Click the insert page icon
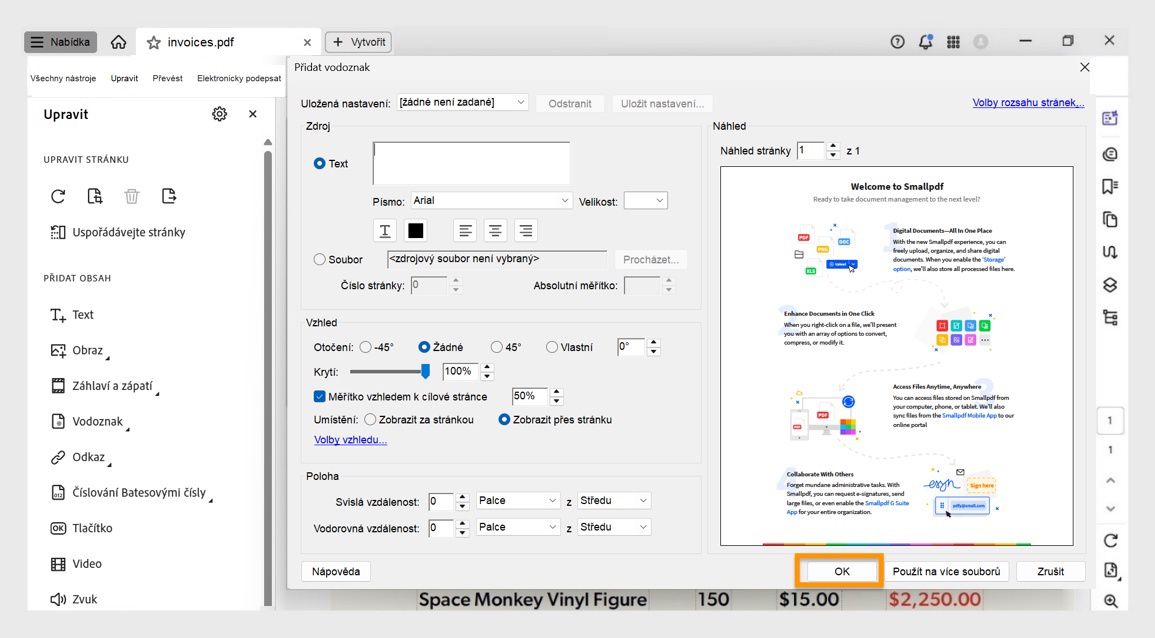The image size is (1155, 638). (169, 196)
